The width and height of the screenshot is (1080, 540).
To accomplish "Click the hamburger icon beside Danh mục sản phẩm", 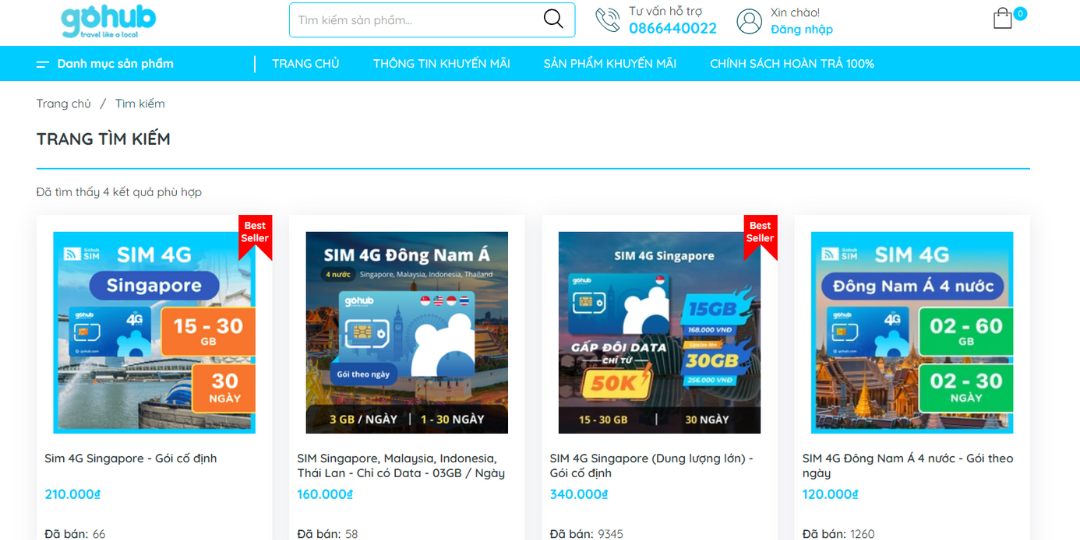I will [43, 64].
